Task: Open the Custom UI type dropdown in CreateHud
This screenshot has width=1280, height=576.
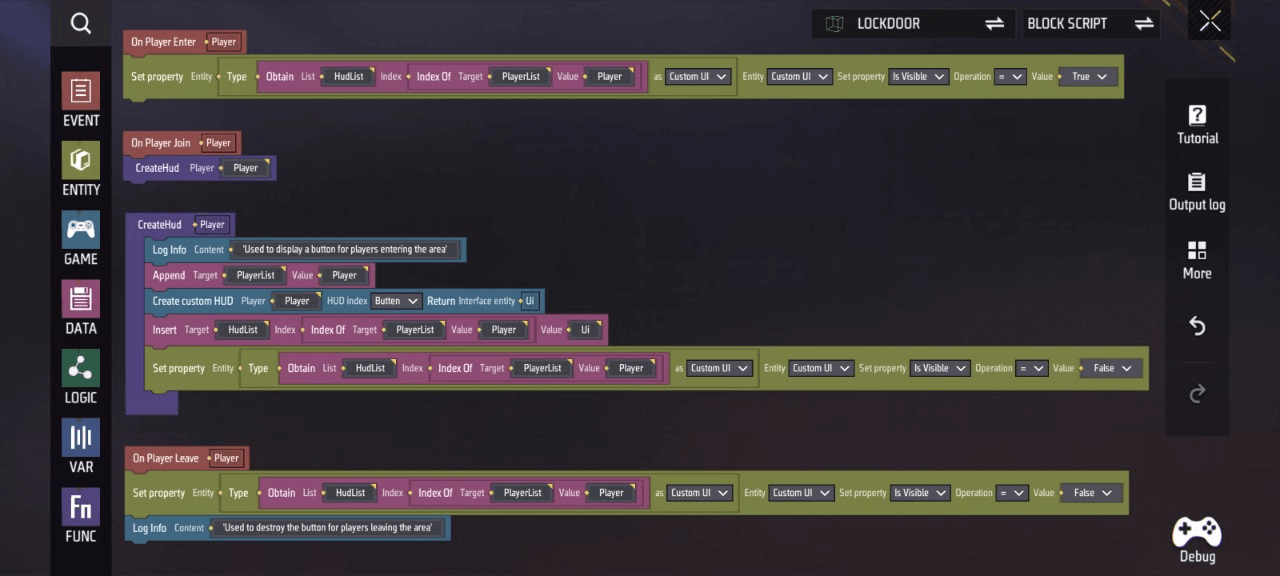Action: point(720,369)
